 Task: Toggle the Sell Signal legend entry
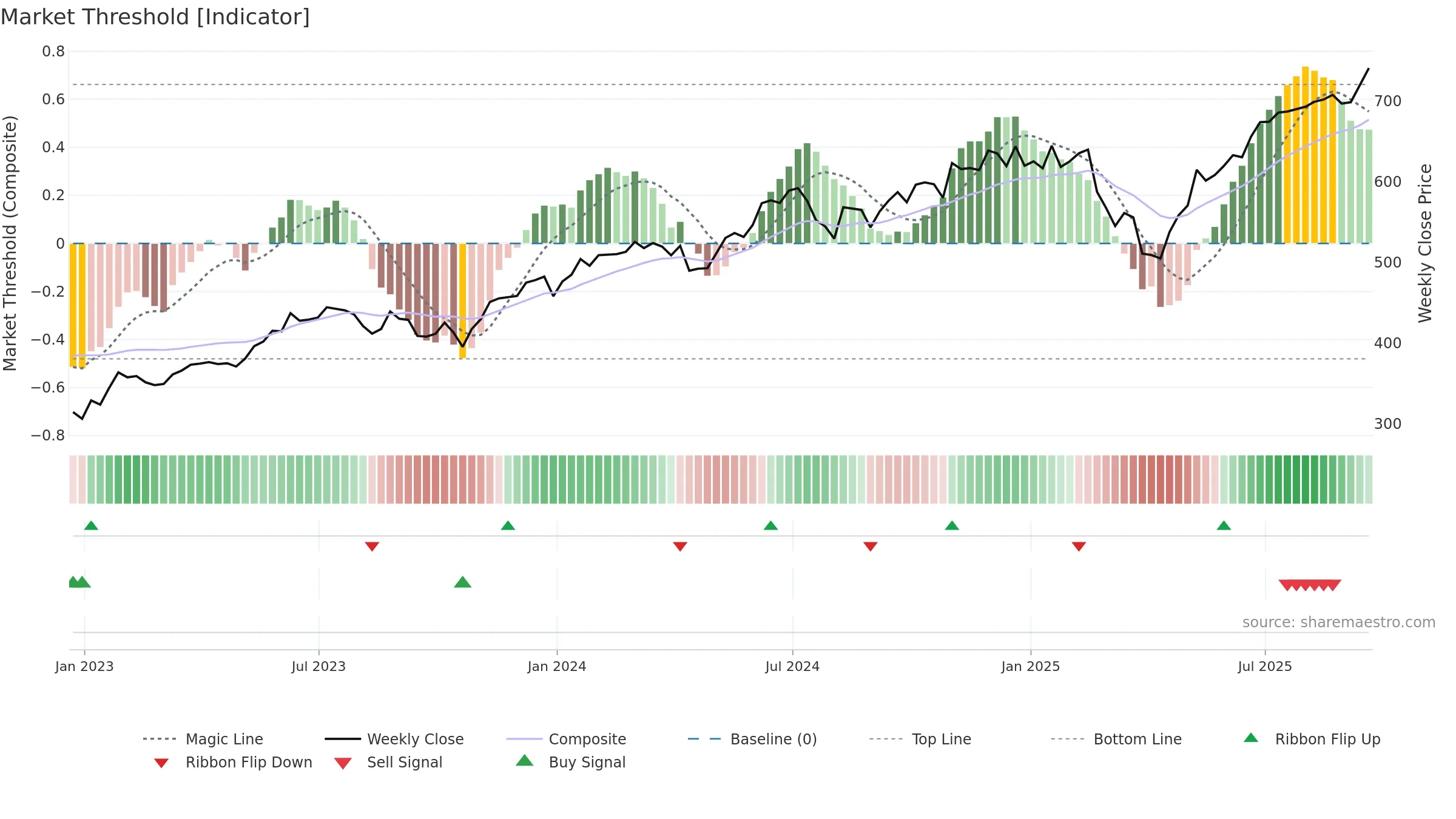388,762
